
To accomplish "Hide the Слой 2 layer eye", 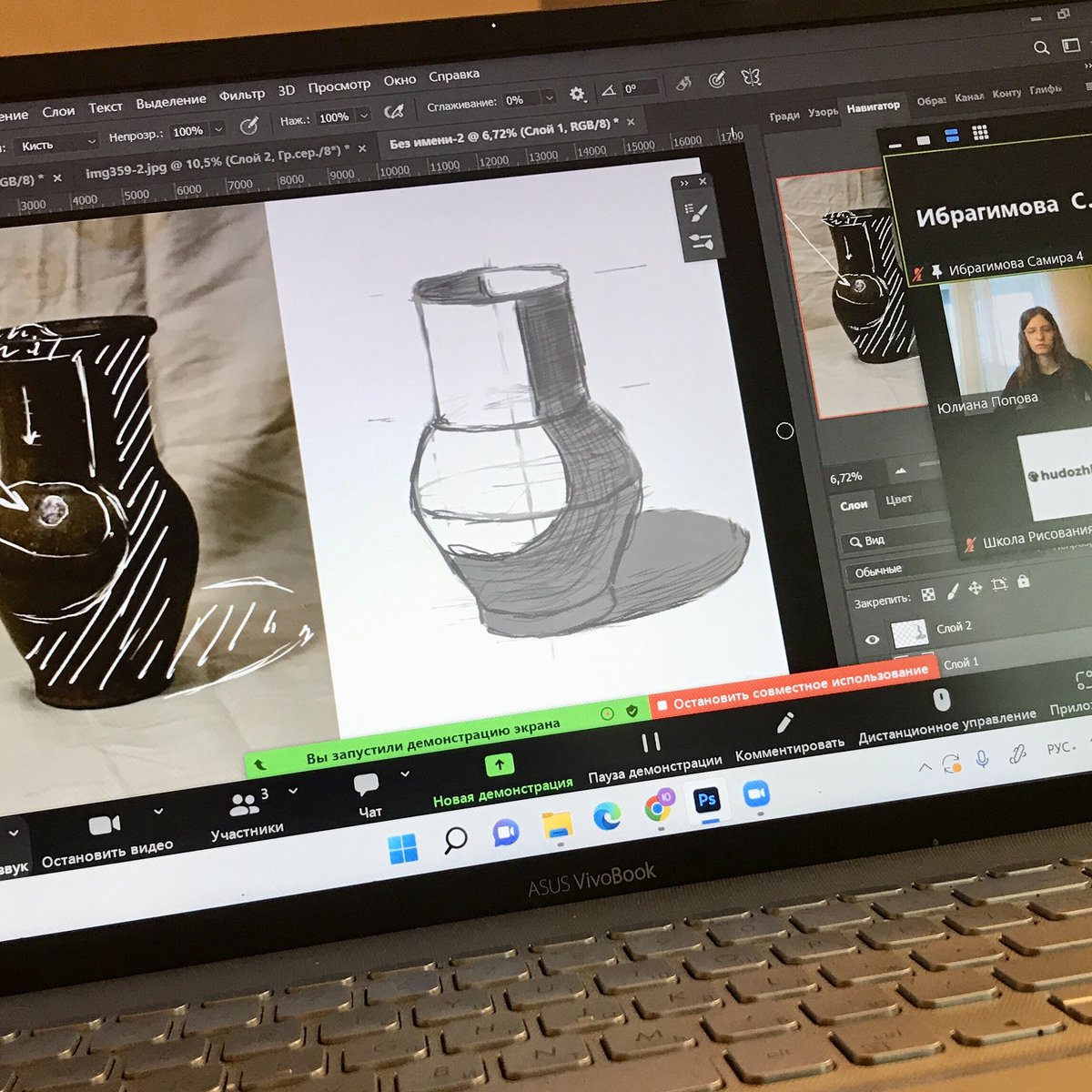I will [x=872, y=640].
